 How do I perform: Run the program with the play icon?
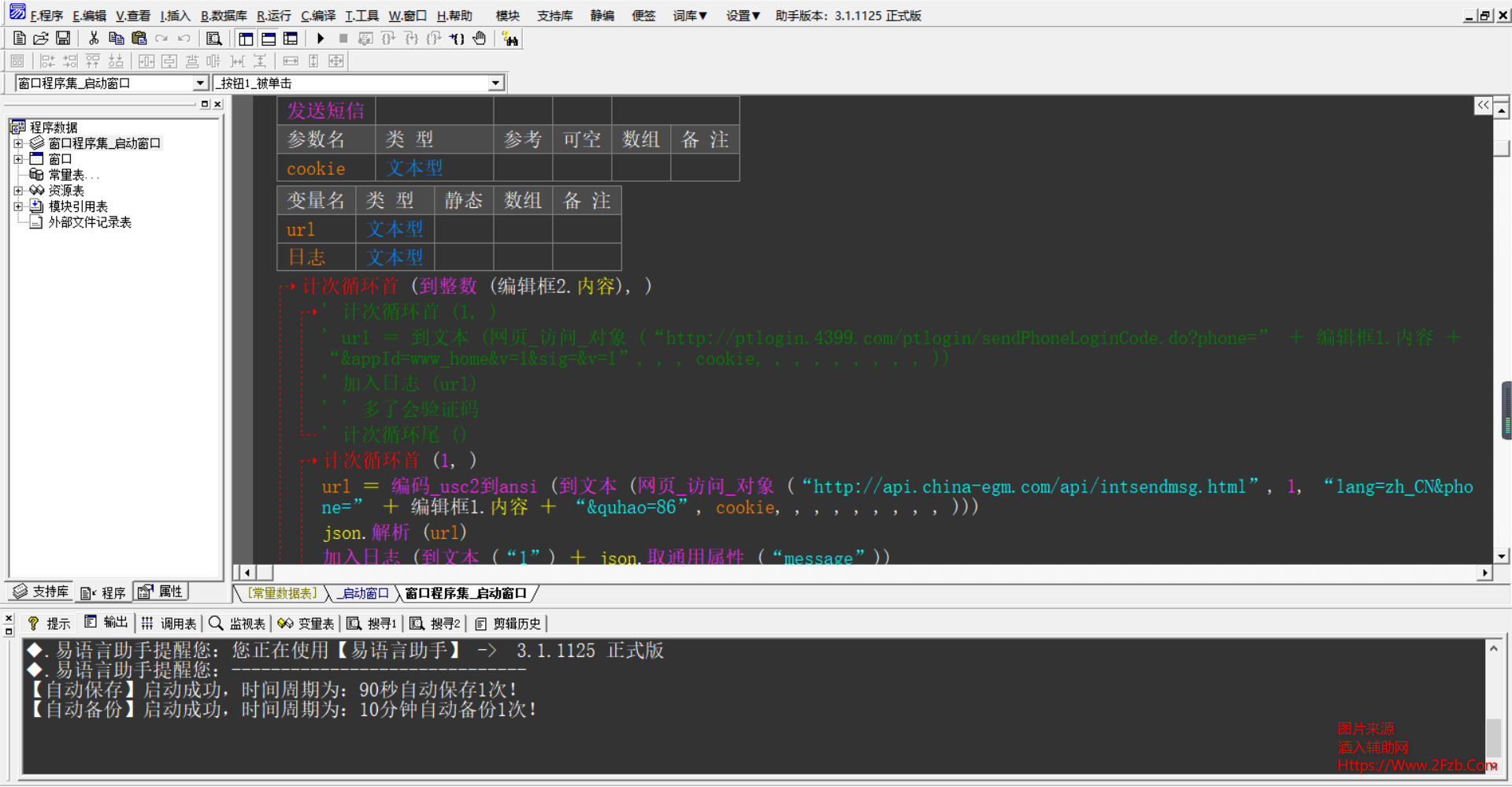[x=321, y=38]
